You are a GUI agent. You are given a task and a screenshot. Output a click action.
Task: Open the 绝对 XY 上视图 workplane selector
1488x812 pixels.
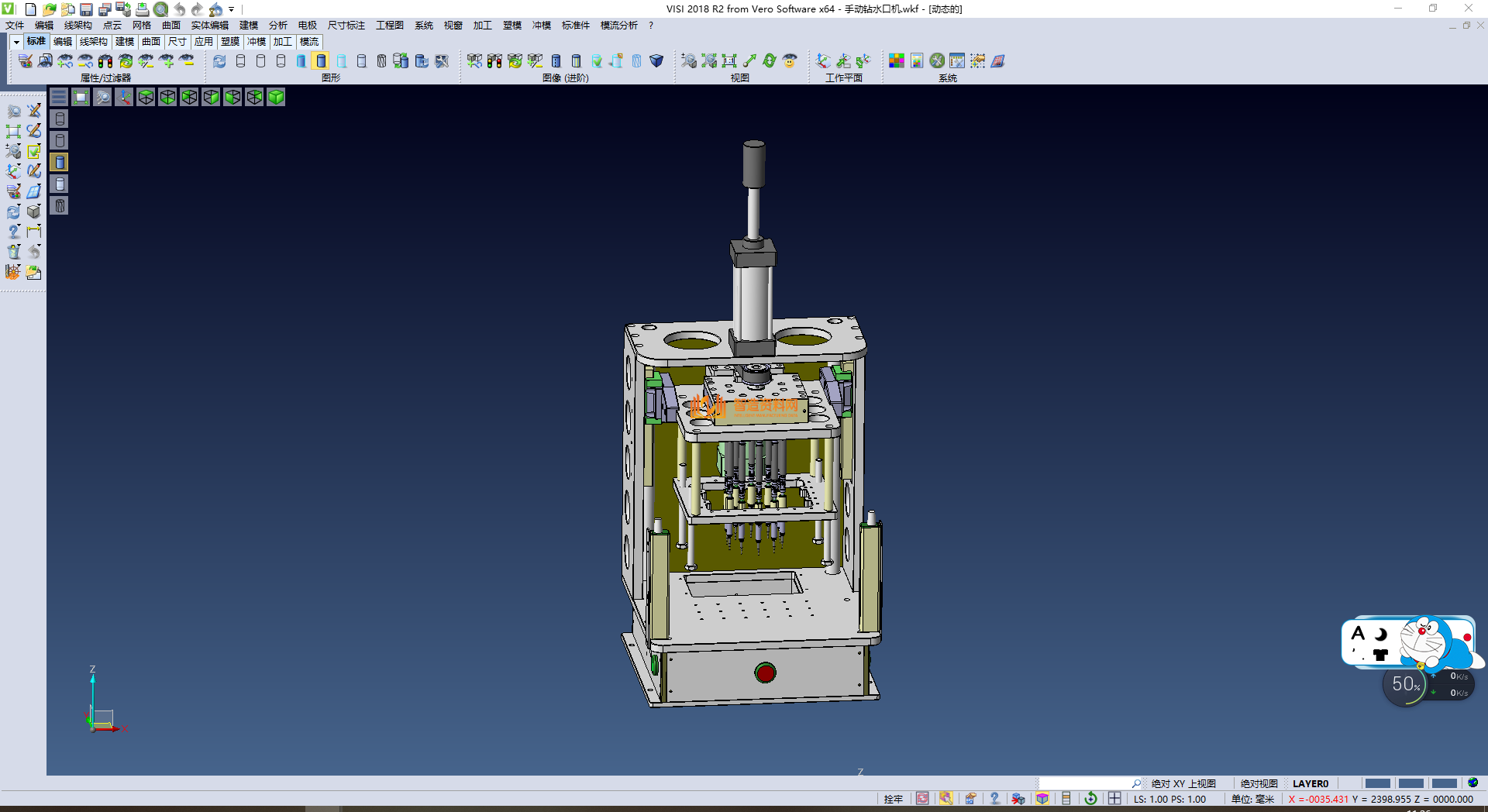[1183, 783]
